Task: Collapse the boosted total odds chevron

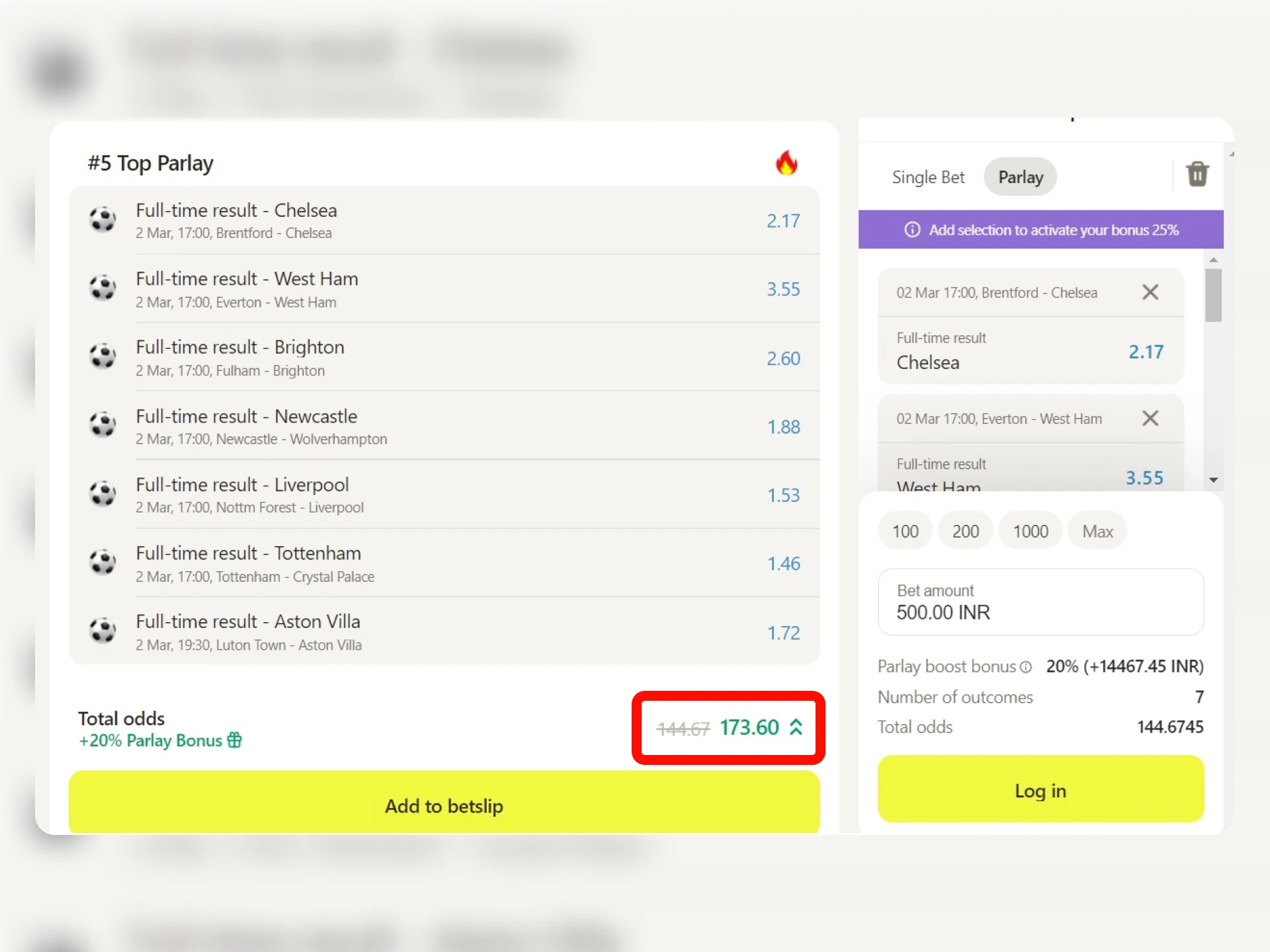Action: 796,727
